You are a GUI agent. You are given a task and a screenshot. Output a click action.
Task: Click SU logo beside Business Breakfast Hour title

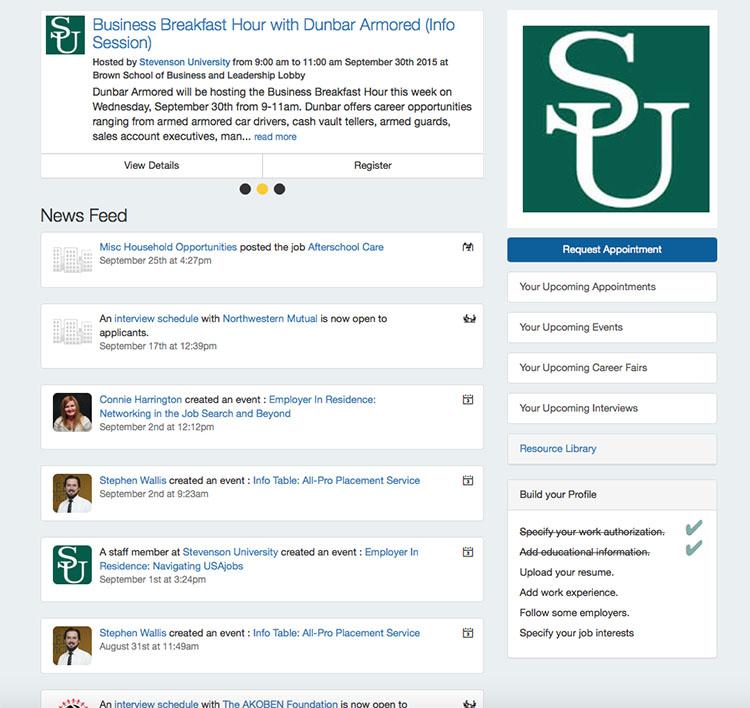pos(65,35)
